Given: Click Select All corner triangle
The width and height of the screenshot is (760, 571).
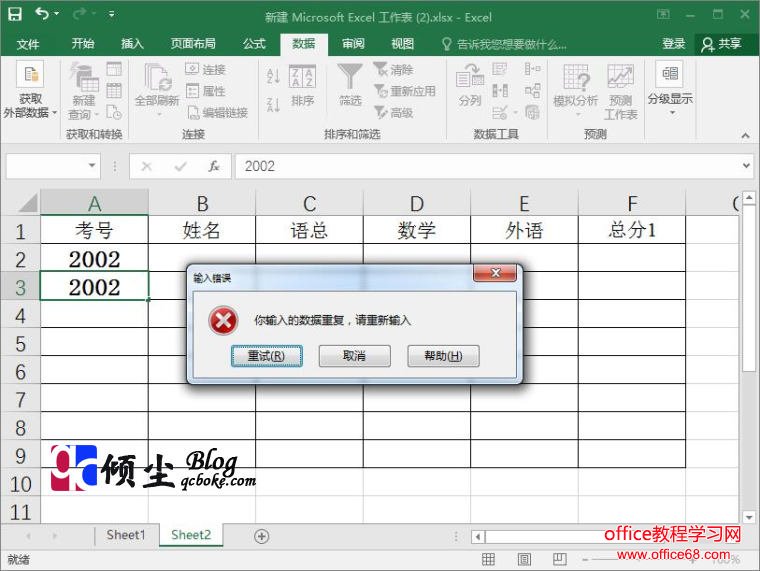Looking at the screenshot, I should click(x=28, y=203).
